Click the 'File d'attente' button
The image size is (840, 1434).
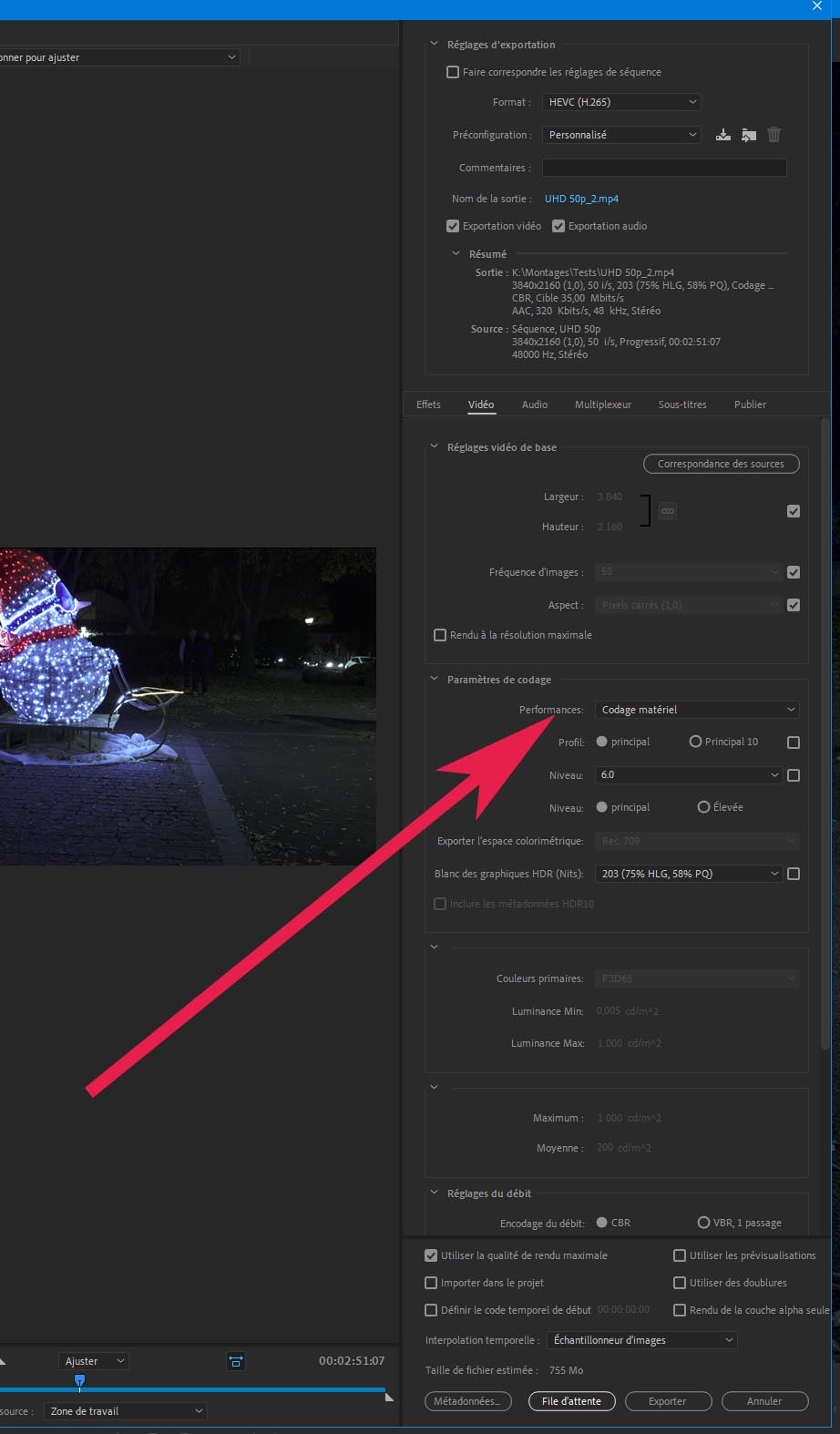(571, 1401)
